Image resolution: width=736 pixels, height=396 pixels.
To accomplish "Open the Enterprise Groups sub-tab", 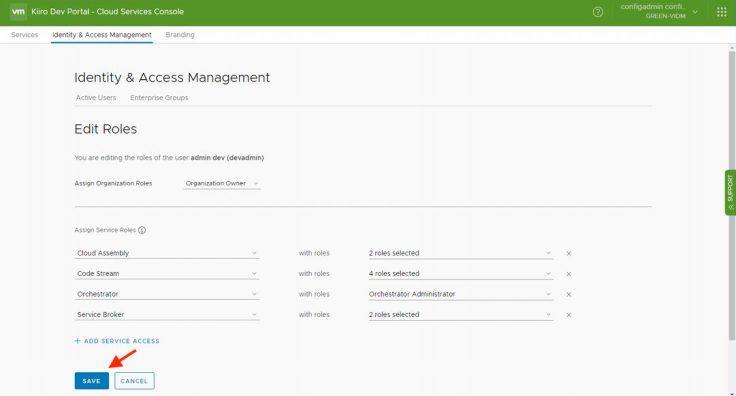I will click(159, 98).
